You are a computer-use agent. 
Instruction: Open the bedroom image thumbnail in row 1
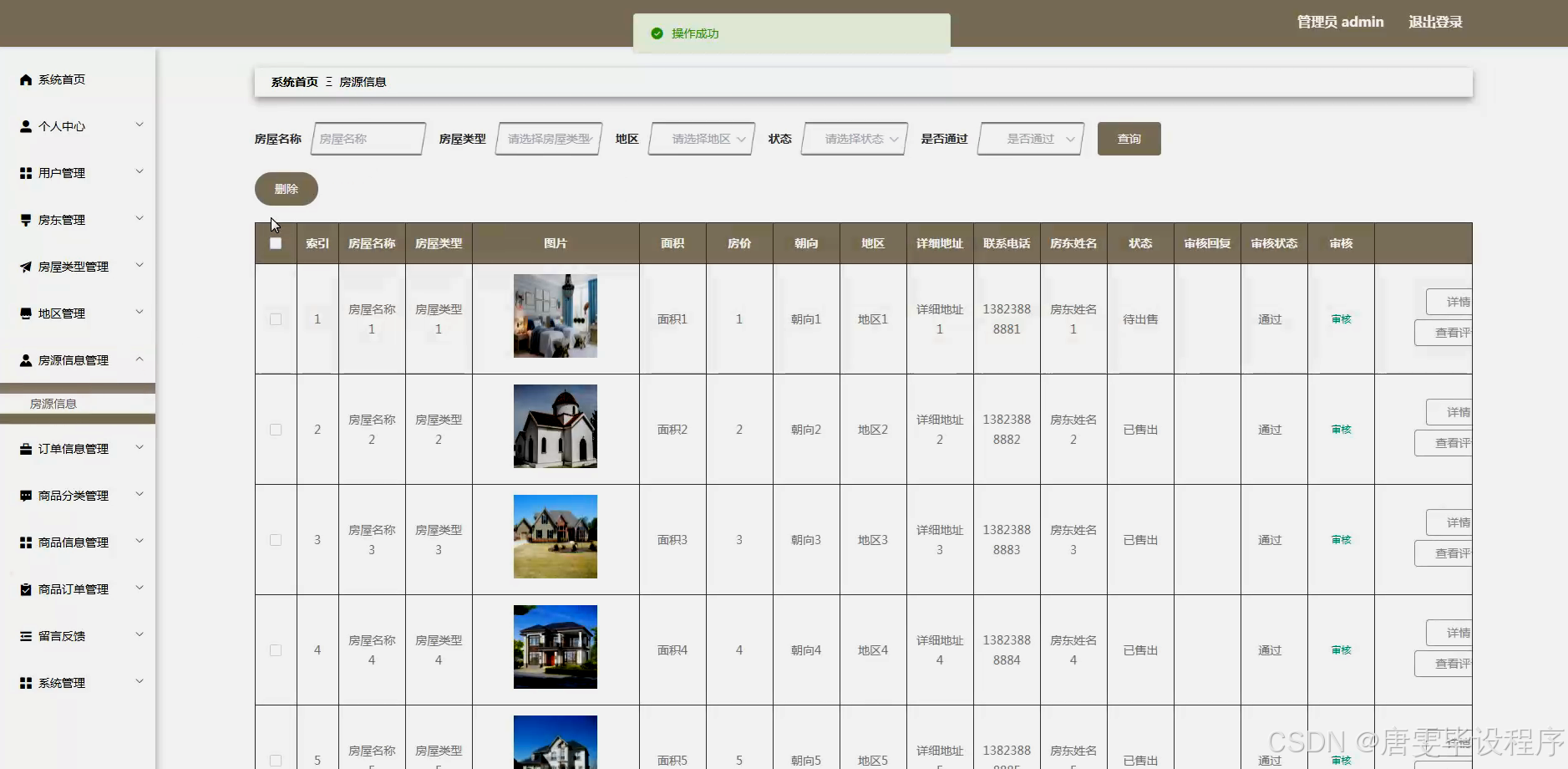(556, 316)
